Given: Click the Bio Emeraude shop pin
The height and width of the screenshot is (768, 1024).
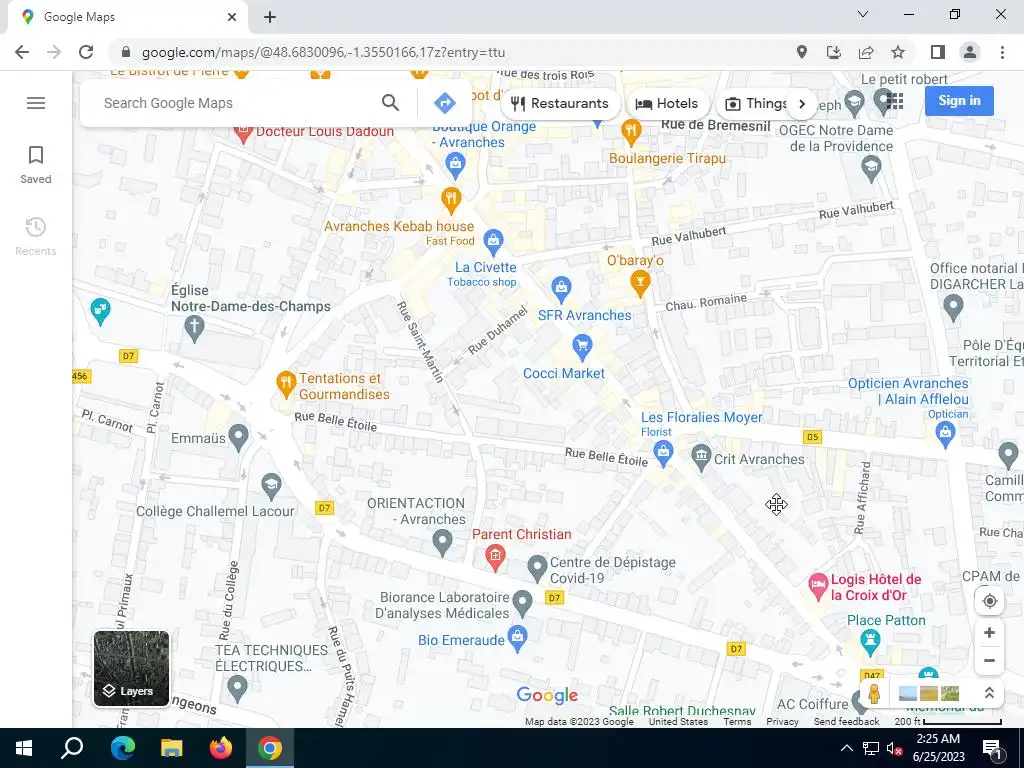Looking at the screenshot, I should [517, 639].
